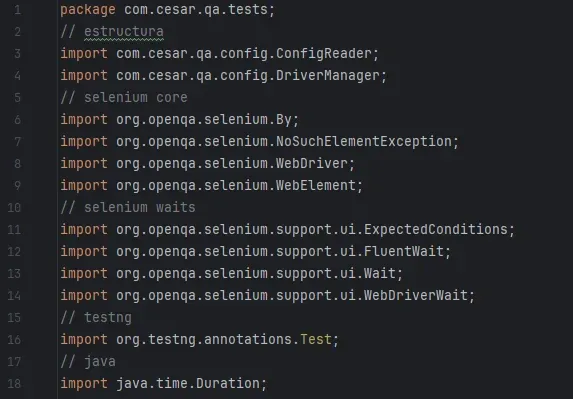
Task: Click 'DriverManager' in the import line
Action: pyautogui.click(x=328, y=76)
